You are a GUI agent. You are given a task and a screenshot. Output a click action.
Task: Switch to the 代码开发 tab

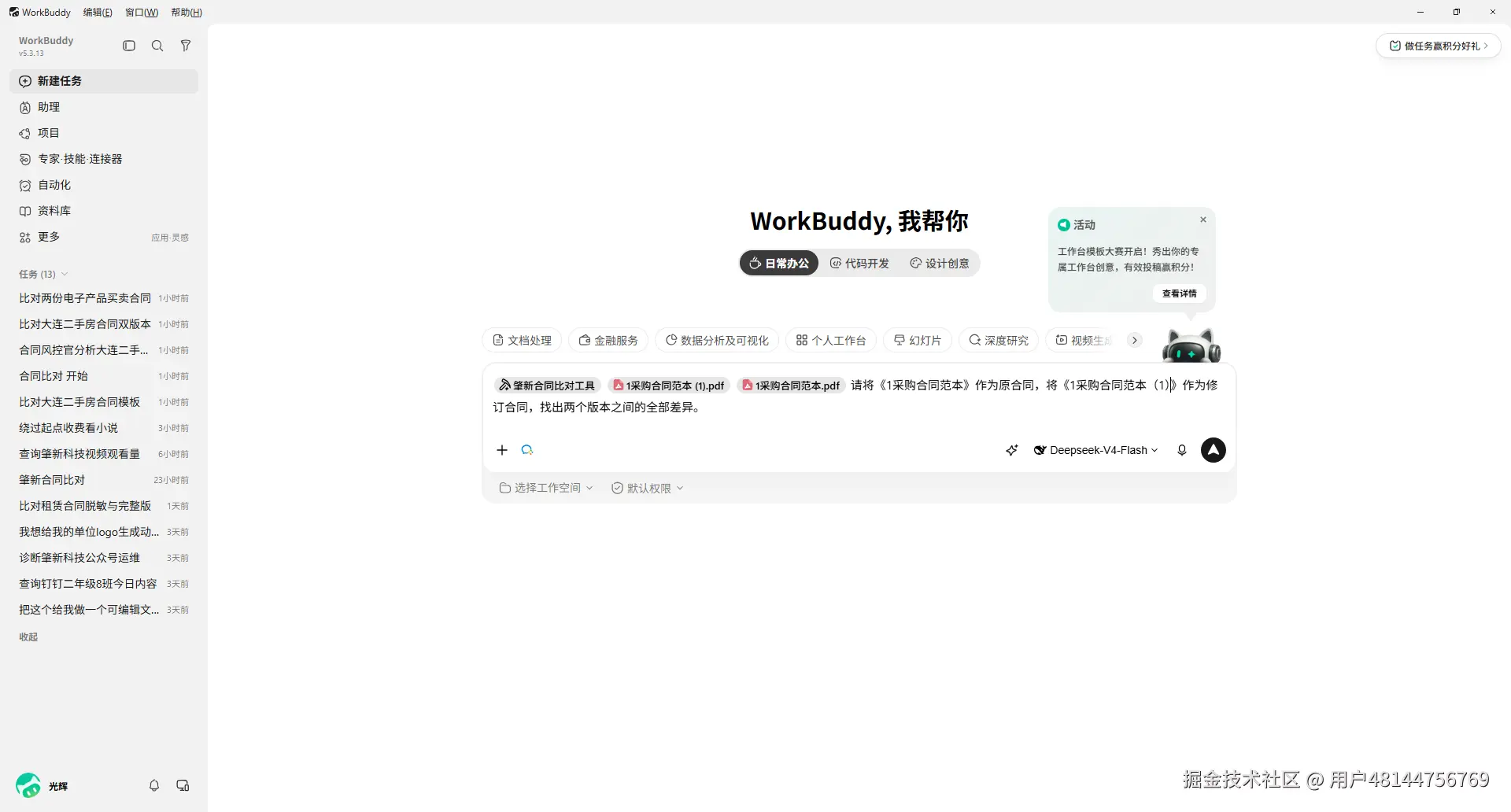(x=859, y=264)
